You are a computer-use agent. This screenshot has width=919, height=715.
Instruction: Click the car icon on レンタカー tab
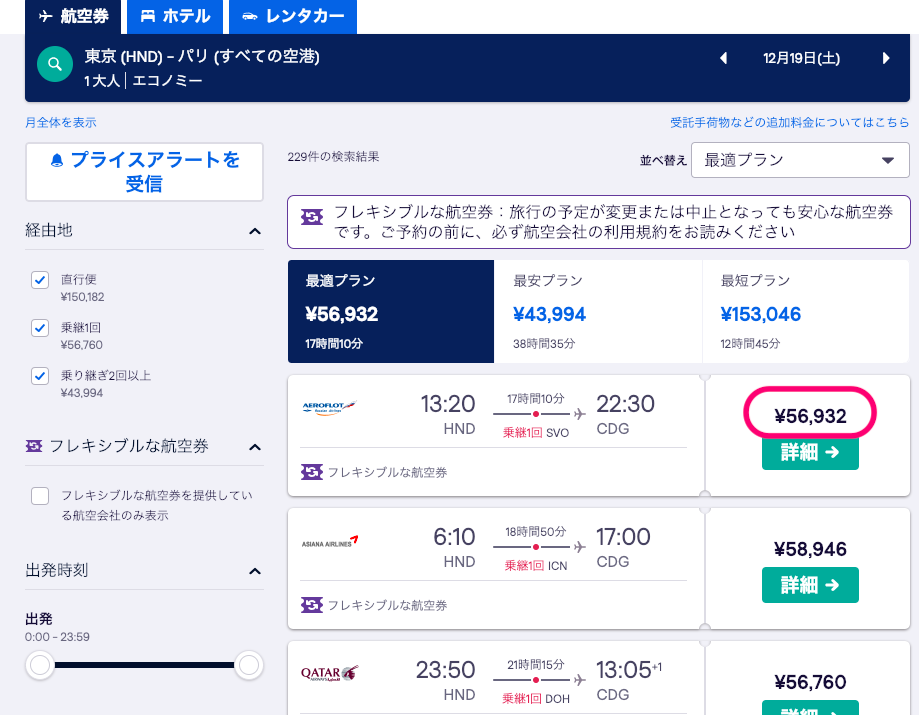click(x=250, y=16)
